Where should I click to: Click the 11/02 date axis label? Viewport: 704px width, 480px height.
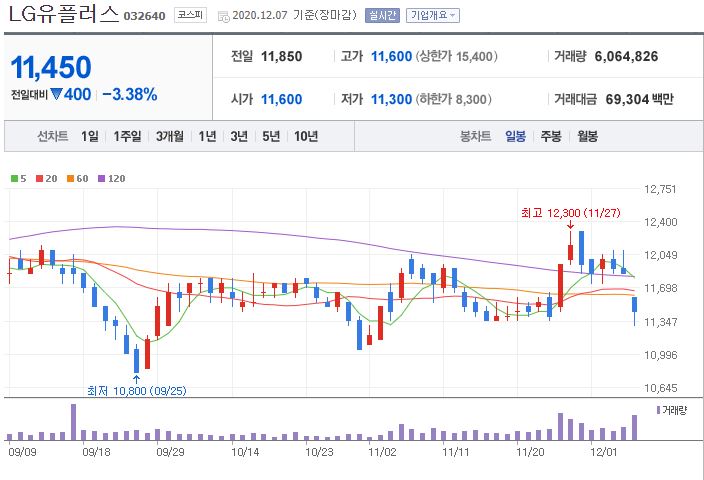click(x=382, y=451)
